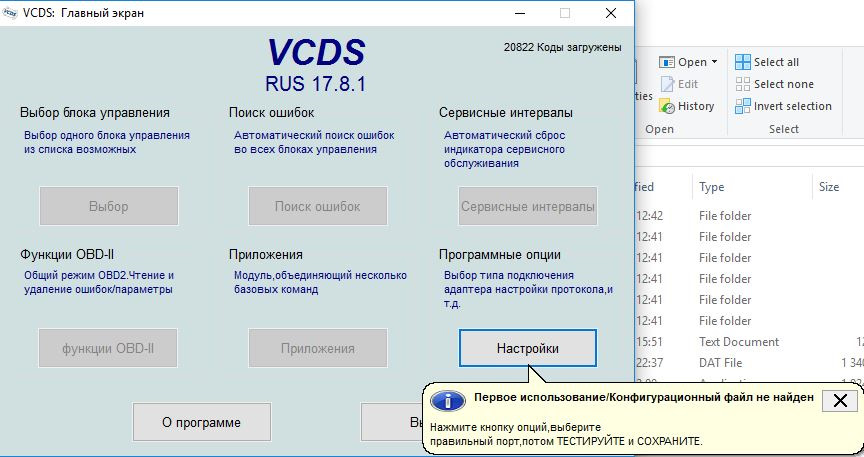Image resolution: width=864 pixels, height=457 pixels.
Task: Select the Text Document row in Explorer
Action: pos(749,342)
